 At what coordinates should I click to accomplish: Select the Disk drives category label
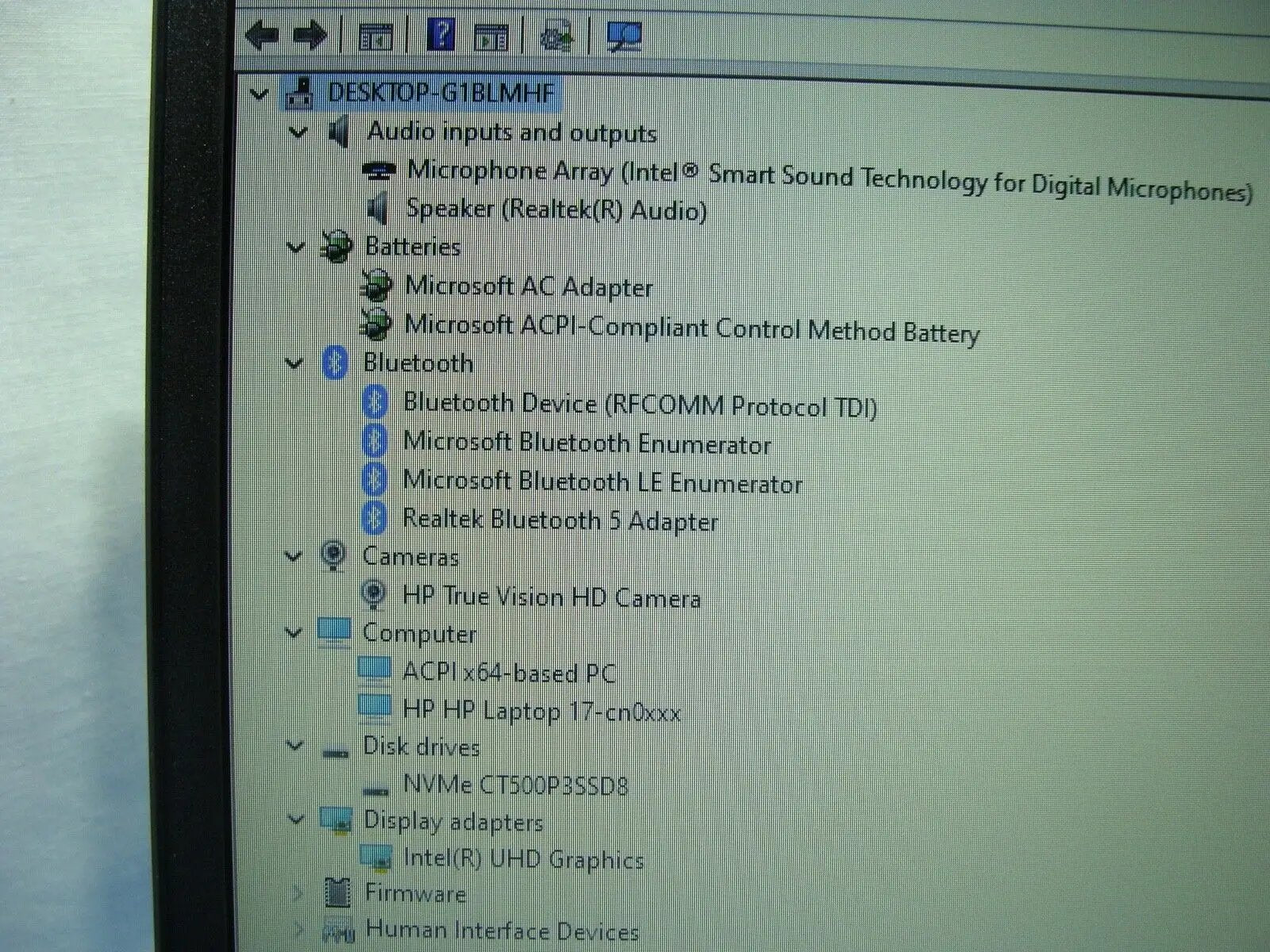[x=421, y=747]
